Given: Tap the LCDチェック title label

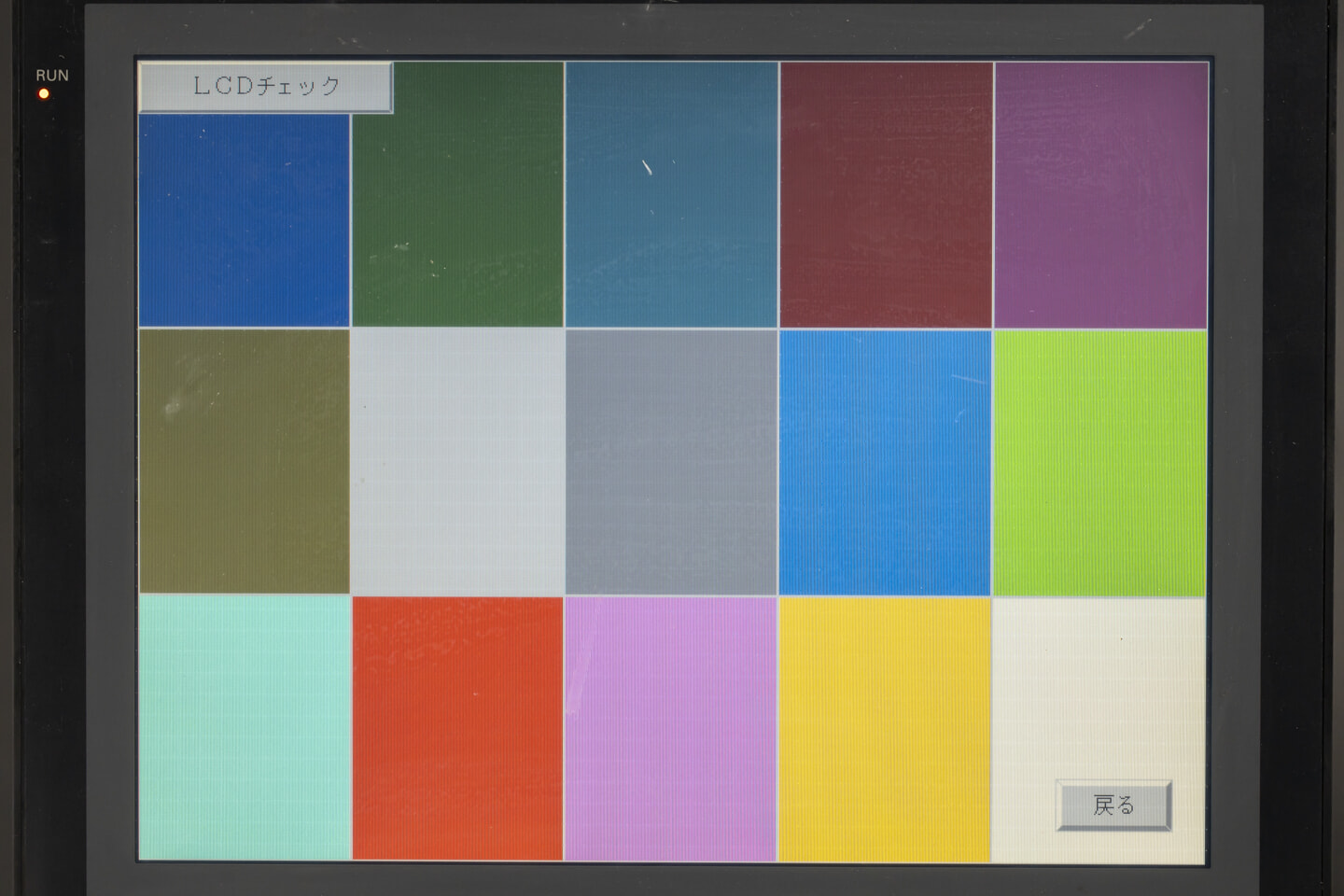Looking at the screenshot, I should point(266,87).
